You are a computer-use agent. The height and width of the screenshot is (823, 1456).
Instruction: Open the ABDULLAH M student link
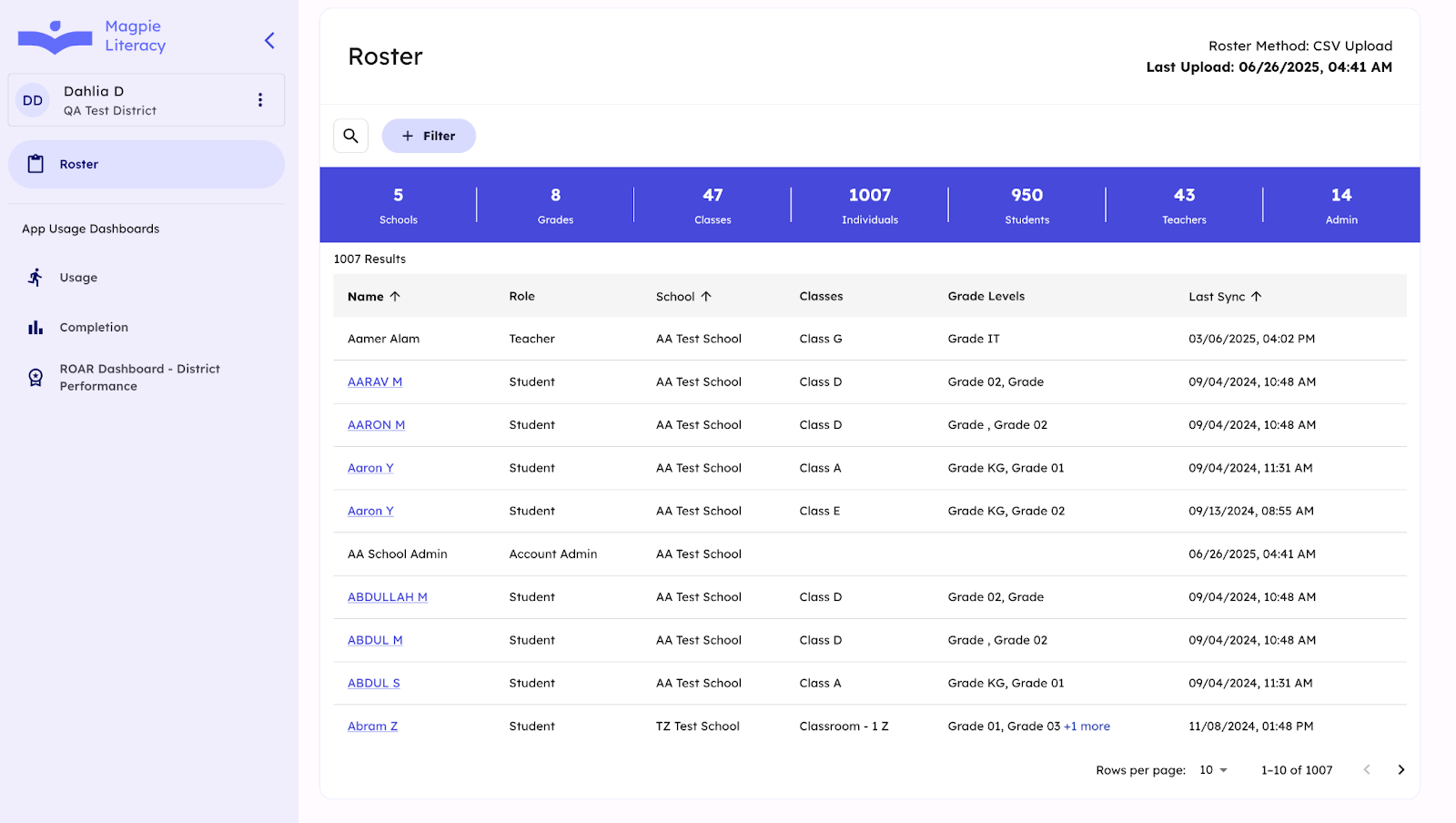[387, 597]
